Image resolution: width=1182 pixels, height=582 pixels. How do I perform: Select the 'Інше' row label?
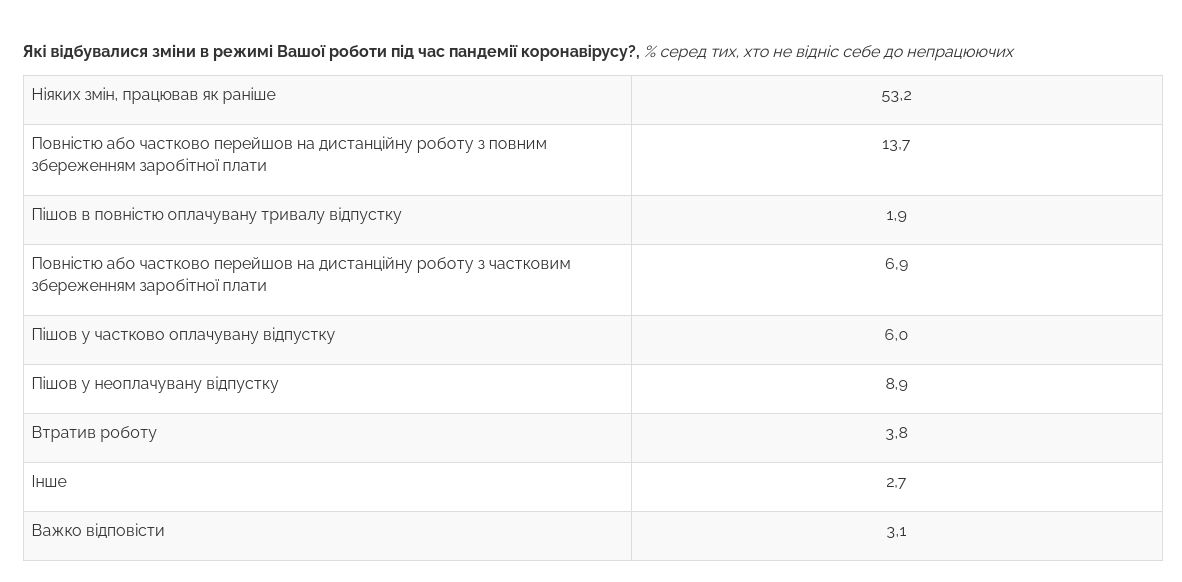pos(50,482)
